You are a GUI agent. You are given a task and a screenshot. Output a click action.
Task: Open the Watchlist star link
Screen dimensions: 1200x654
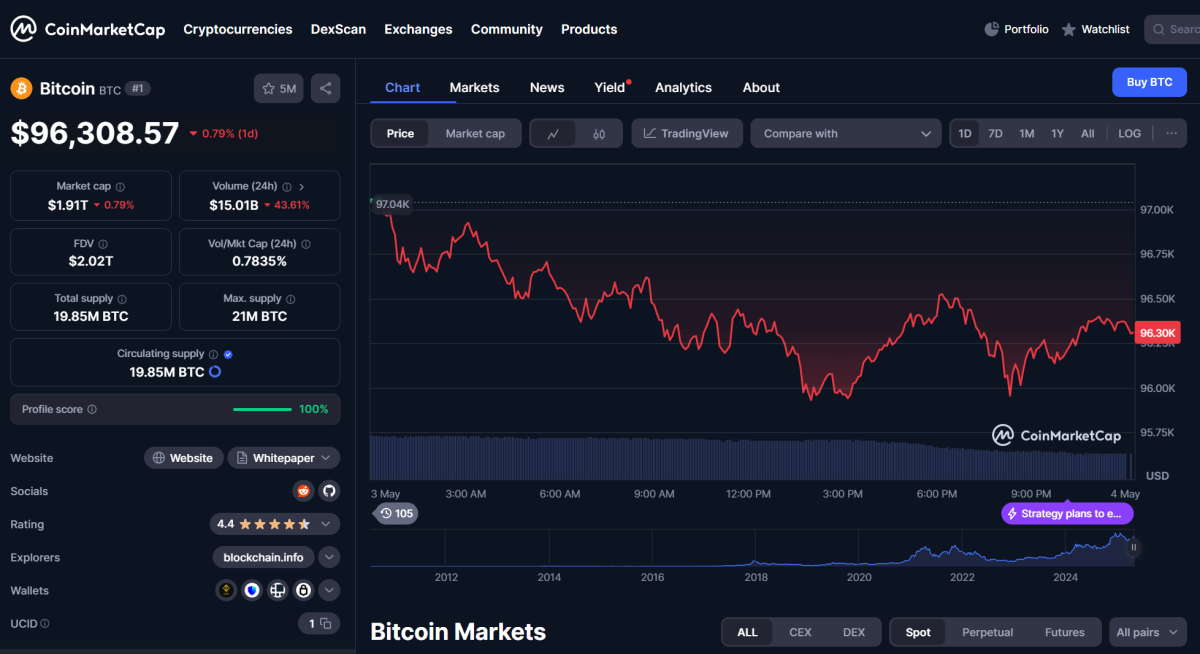[1096, 29]
